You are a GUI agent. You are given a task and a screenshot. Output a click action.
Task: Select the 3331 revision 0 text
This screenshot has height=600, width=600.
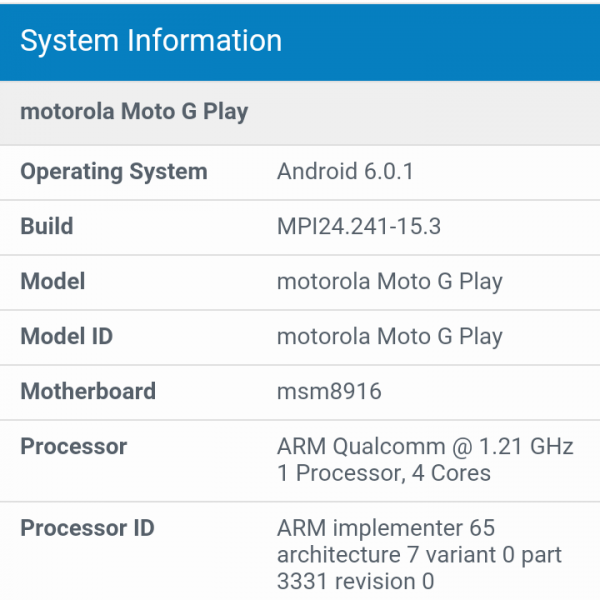pyautogui.click(x=355, y=581)
